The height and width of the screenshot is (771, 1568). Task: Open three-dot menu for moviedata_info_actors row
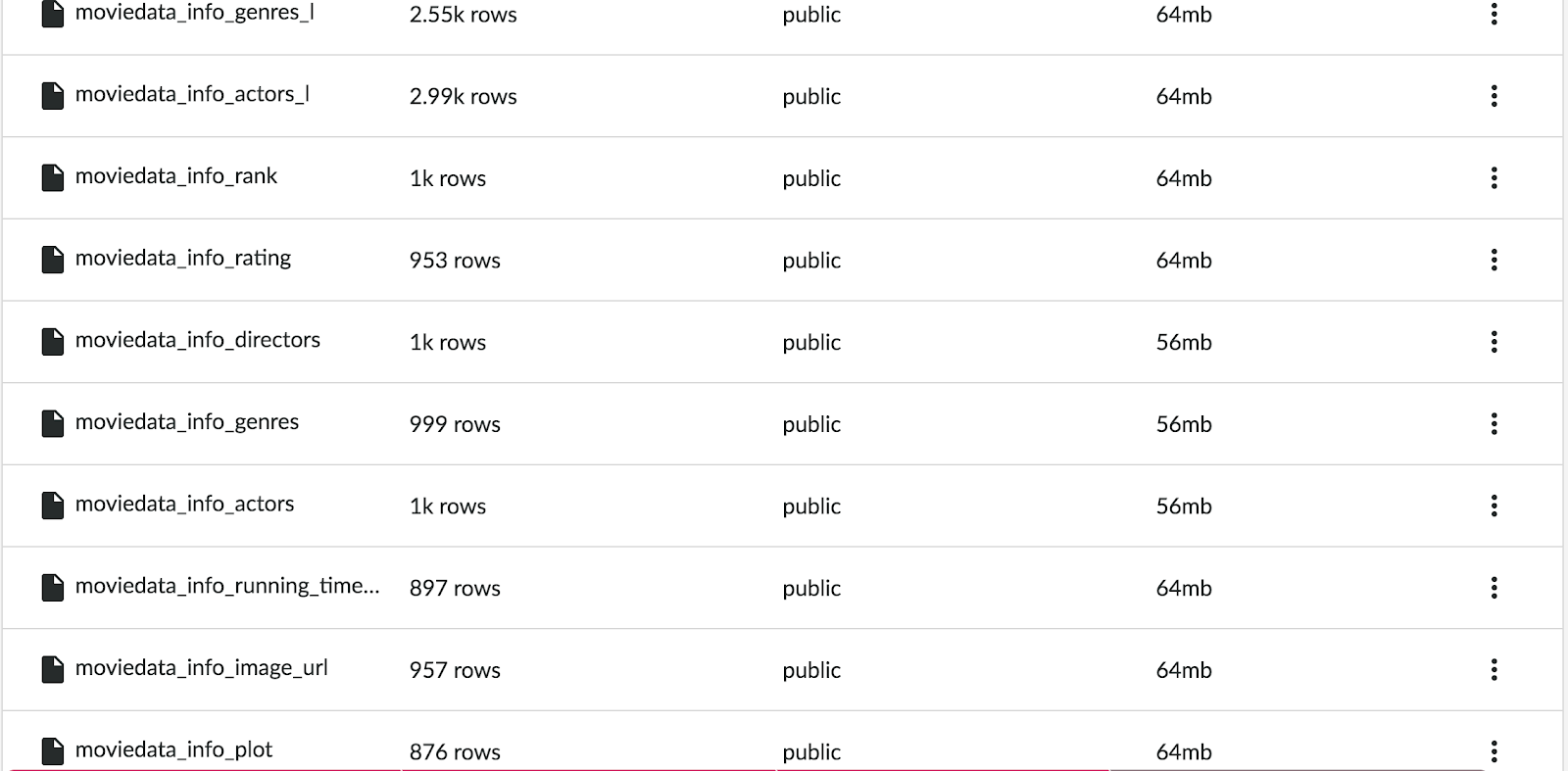click(x=1494, y=506)
